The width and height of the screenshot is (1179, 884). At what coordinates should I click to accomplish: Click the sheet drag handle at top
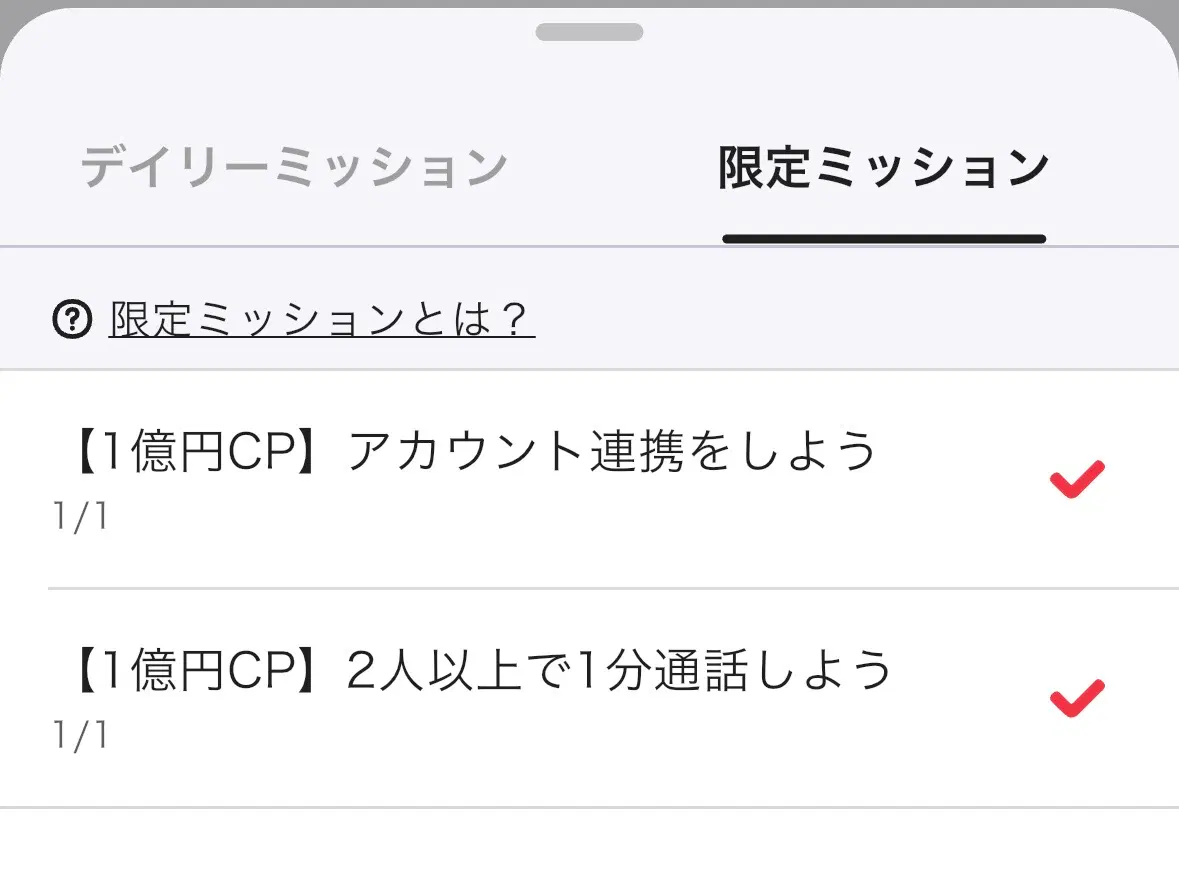589,32
